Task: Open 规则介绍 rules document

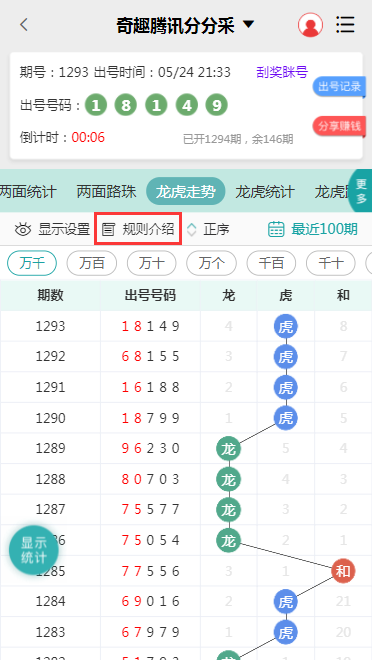Action: coord(138,229)
